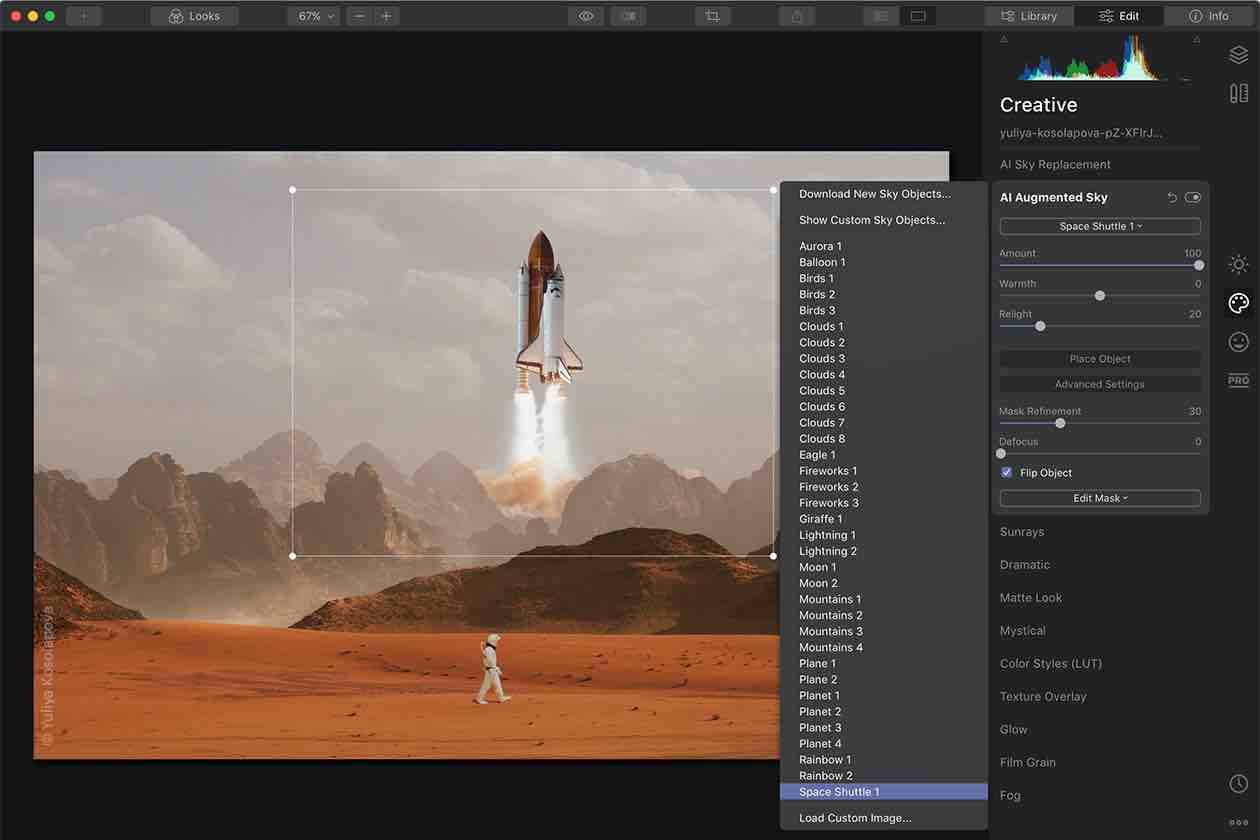The width and height of the screenshot is (1260, 840).
Task: Open the Layers panel icon
Action: tap(1238, 55)
